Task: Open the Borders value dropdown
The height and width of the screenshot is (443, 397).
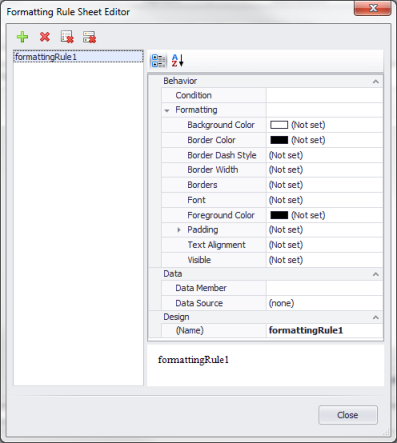Action: point(324,185)
